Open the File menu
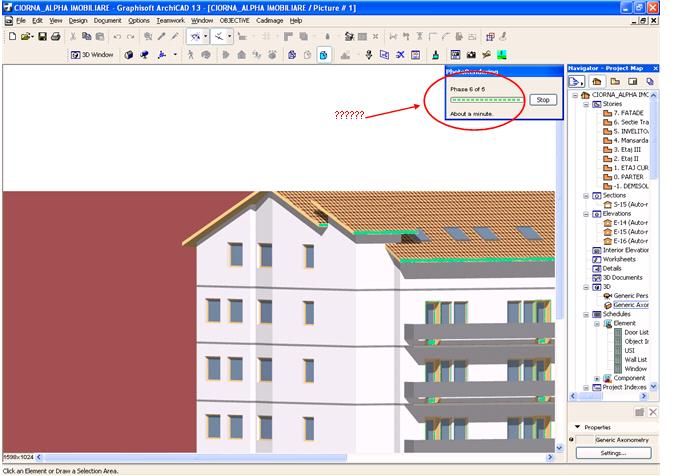This screenshot has width=678, height=476. (x=21, y=20)
